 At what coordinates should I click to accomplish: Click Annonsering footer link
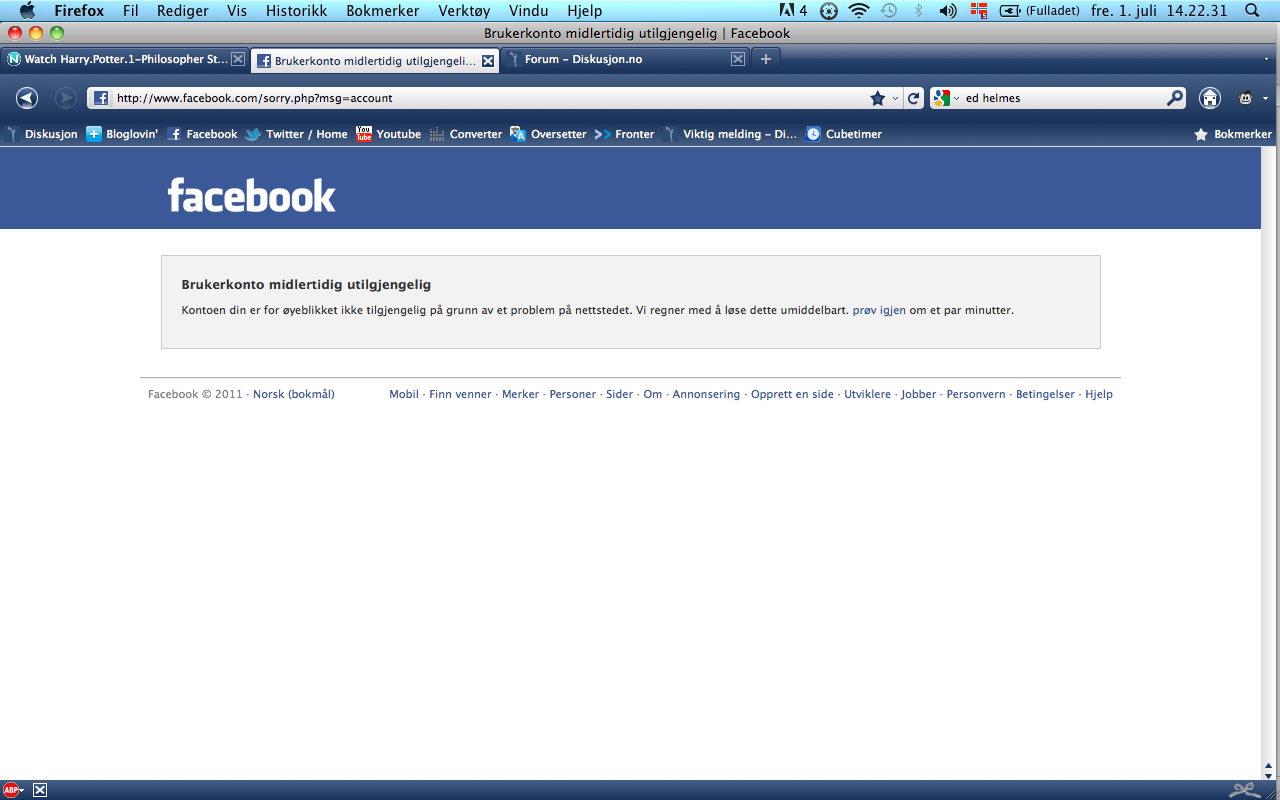pos(706,394)
